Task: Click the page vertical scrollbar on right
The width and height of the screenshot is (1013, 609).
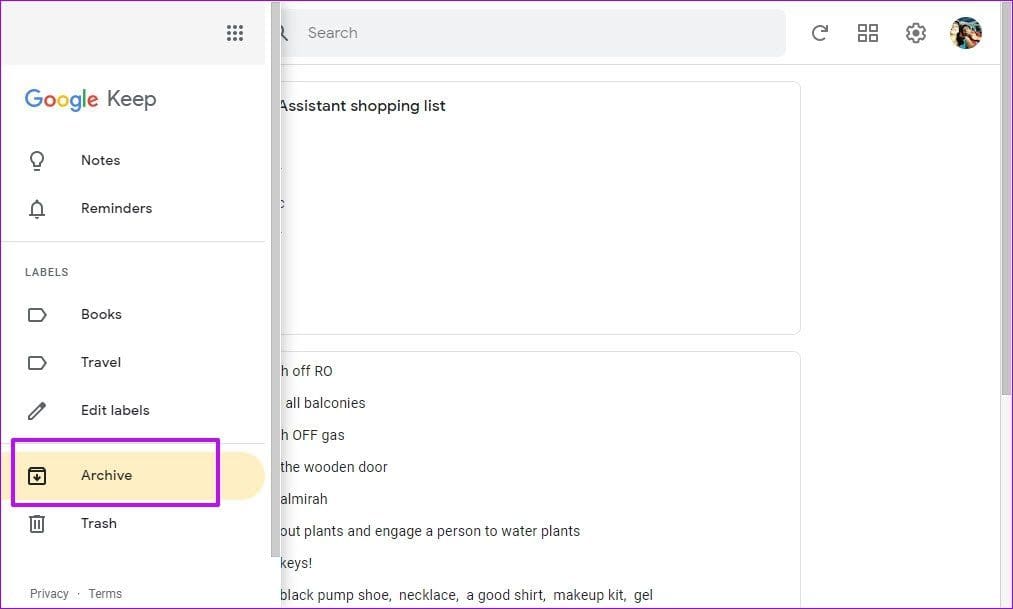Action: tap(1006, 200)
